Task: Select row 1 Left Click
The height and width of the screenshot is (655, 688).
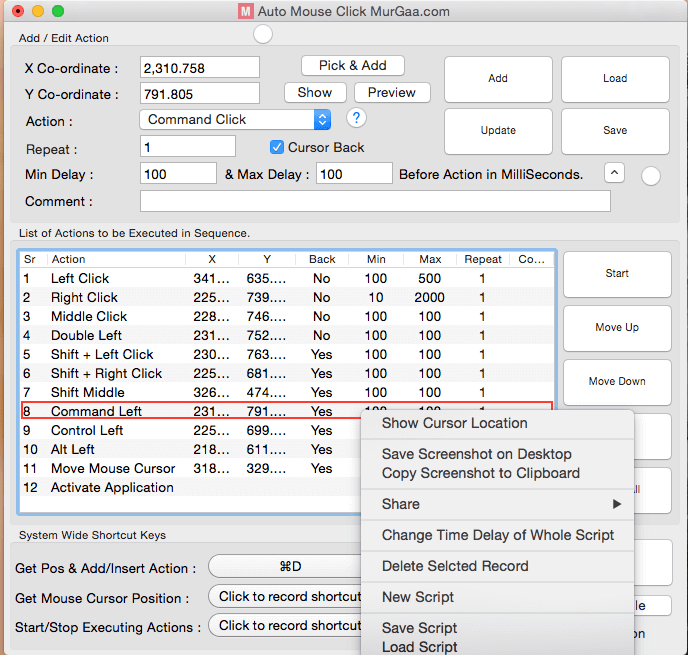Action: click(287, 279)
